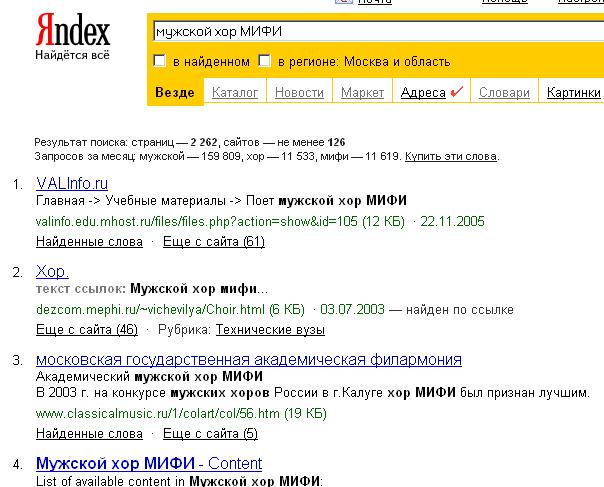Click the 'Академический мужской хор МИФИ' snippet
Viewport: 604px width, 487px height.
[149, 376]
